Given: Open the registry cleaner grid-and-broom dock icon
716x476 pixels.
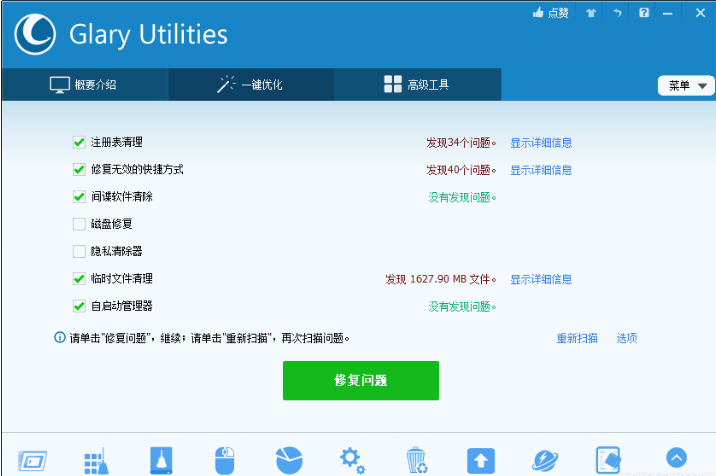Looking at the screenshot, I should click(96, 461).
